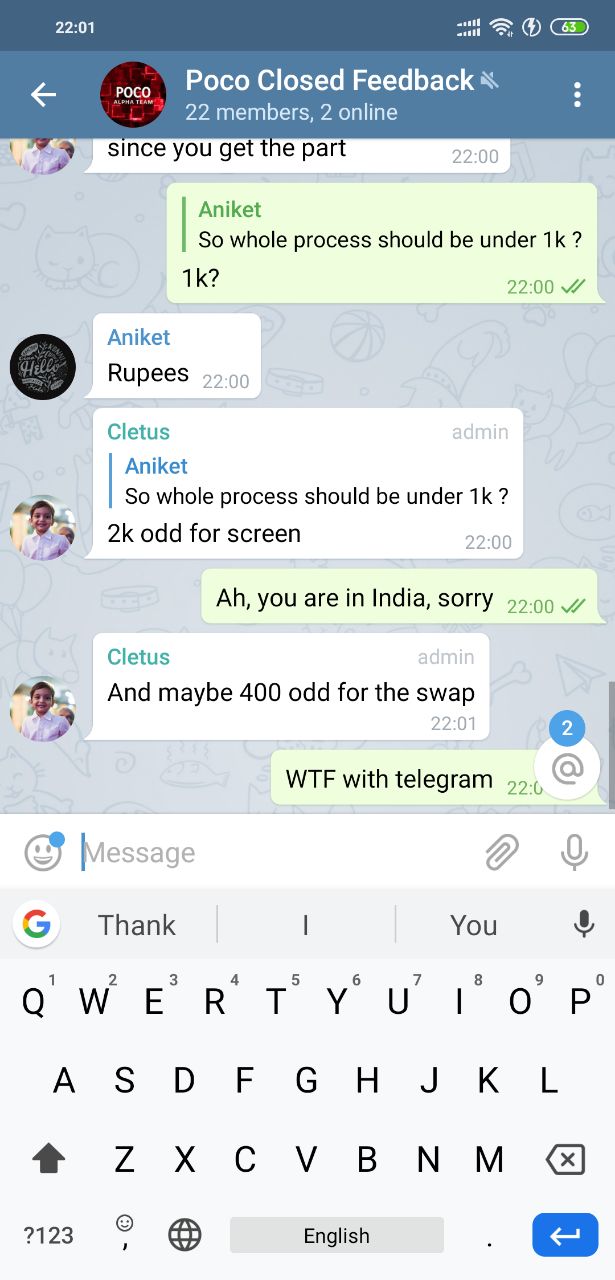Open the emoji and sticker picker
Image resolution: width=615 pixels, height=1280 pixels.
click(43, 853)
